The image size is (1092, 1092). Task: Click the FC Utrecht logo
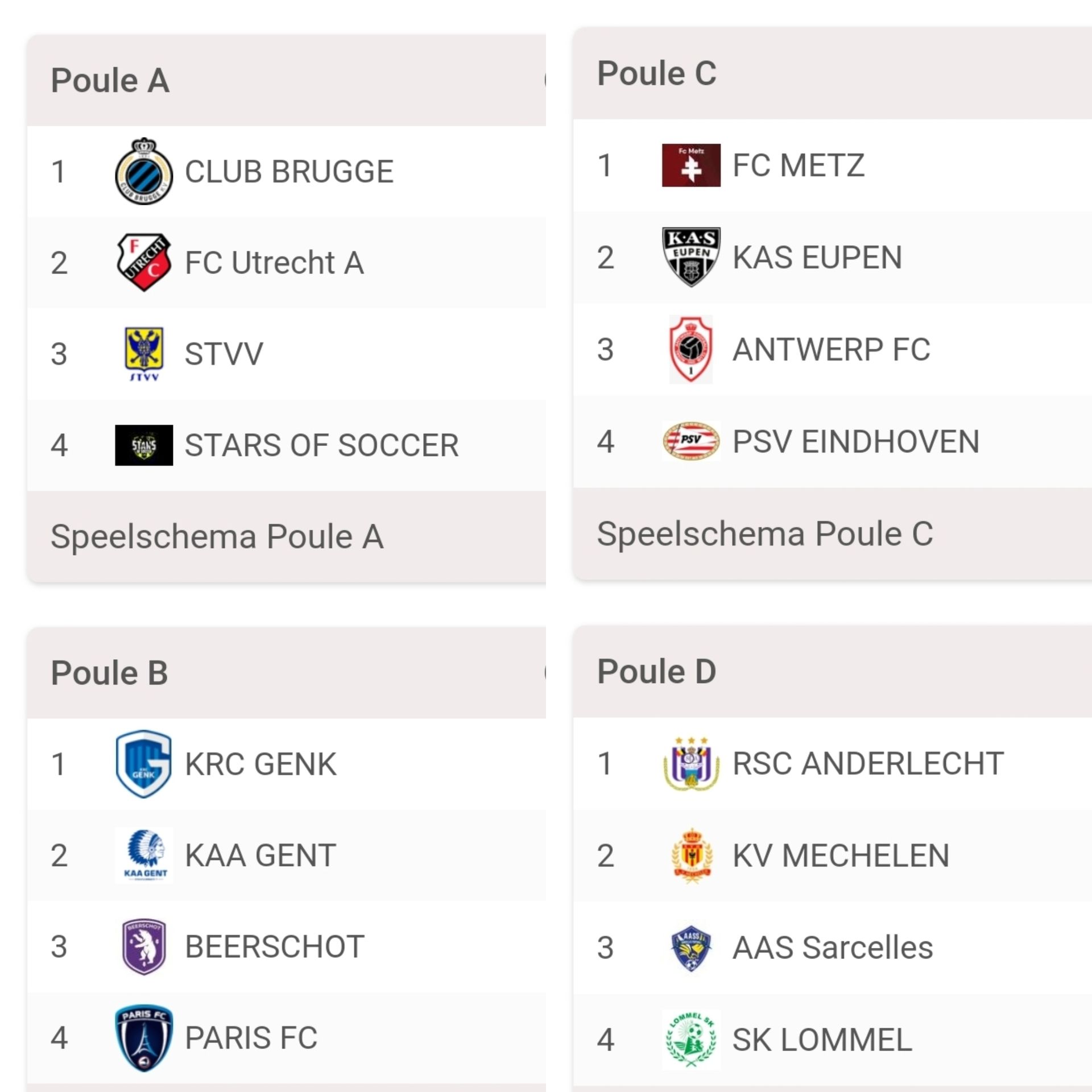(x=144, y=262)
